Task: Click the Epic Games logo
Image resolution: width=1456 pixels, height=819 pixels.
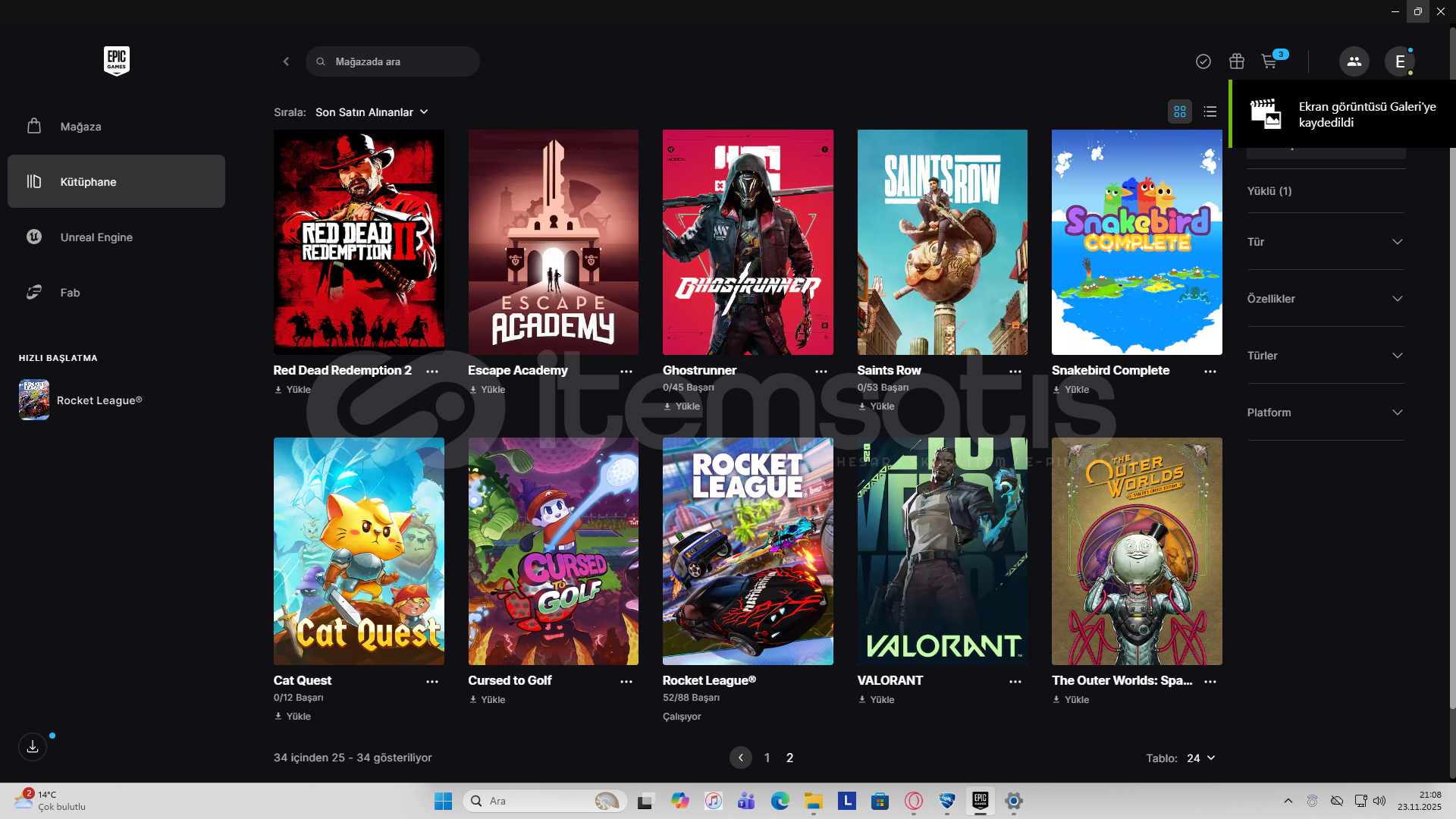Action: point(117,61)
